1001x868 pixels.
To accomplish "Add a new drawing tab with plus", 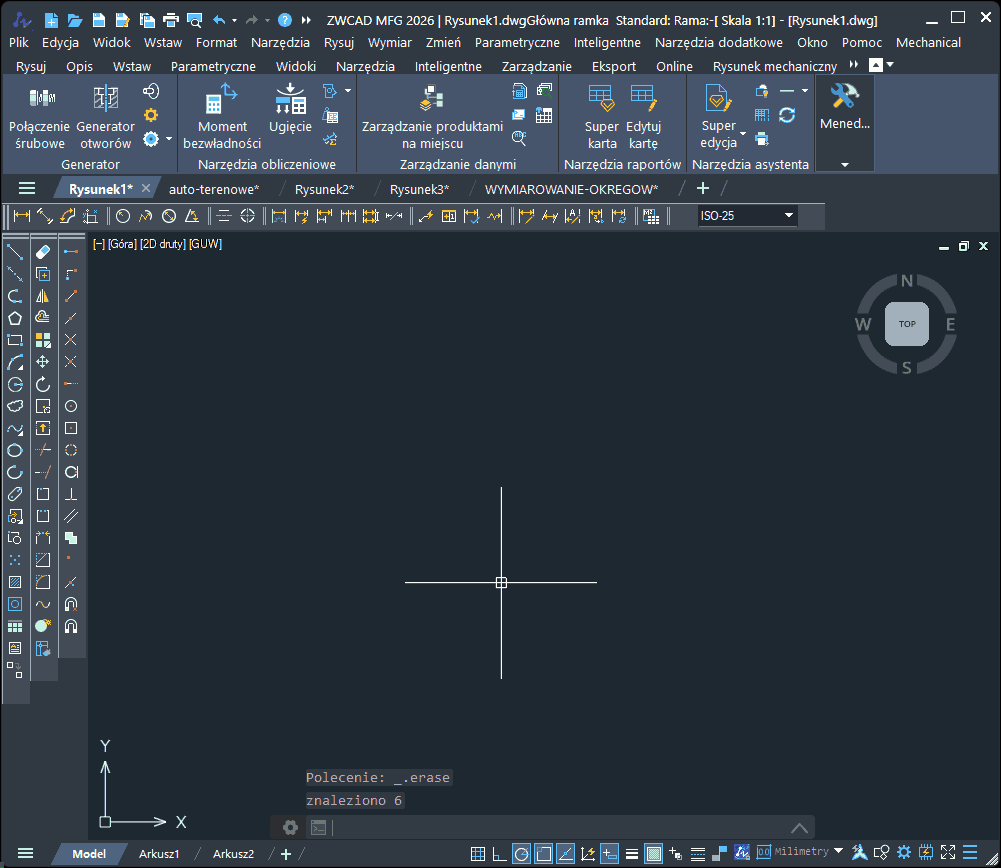I will (702, 188).
